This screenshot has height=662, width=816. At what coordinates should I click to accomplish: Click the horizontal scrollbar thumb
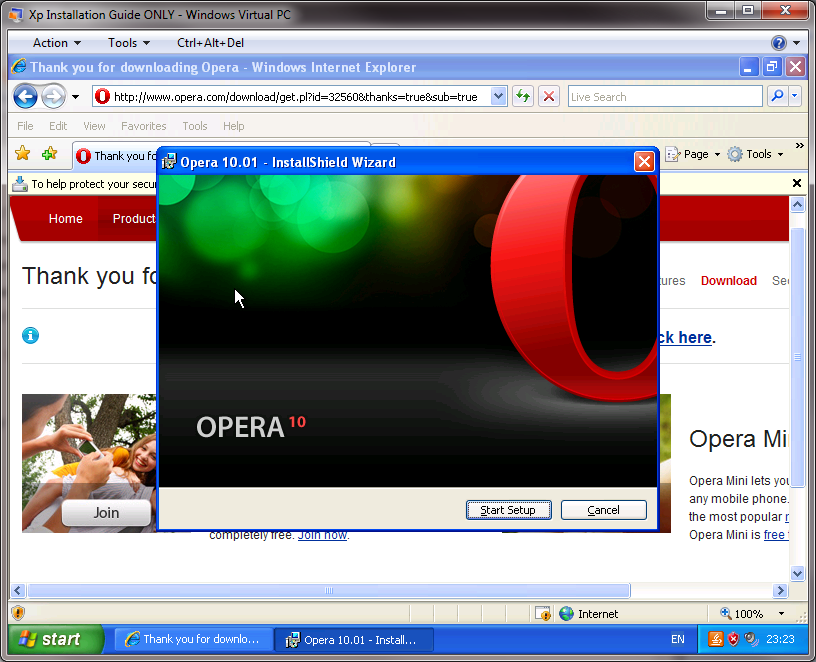pos(329,590)
